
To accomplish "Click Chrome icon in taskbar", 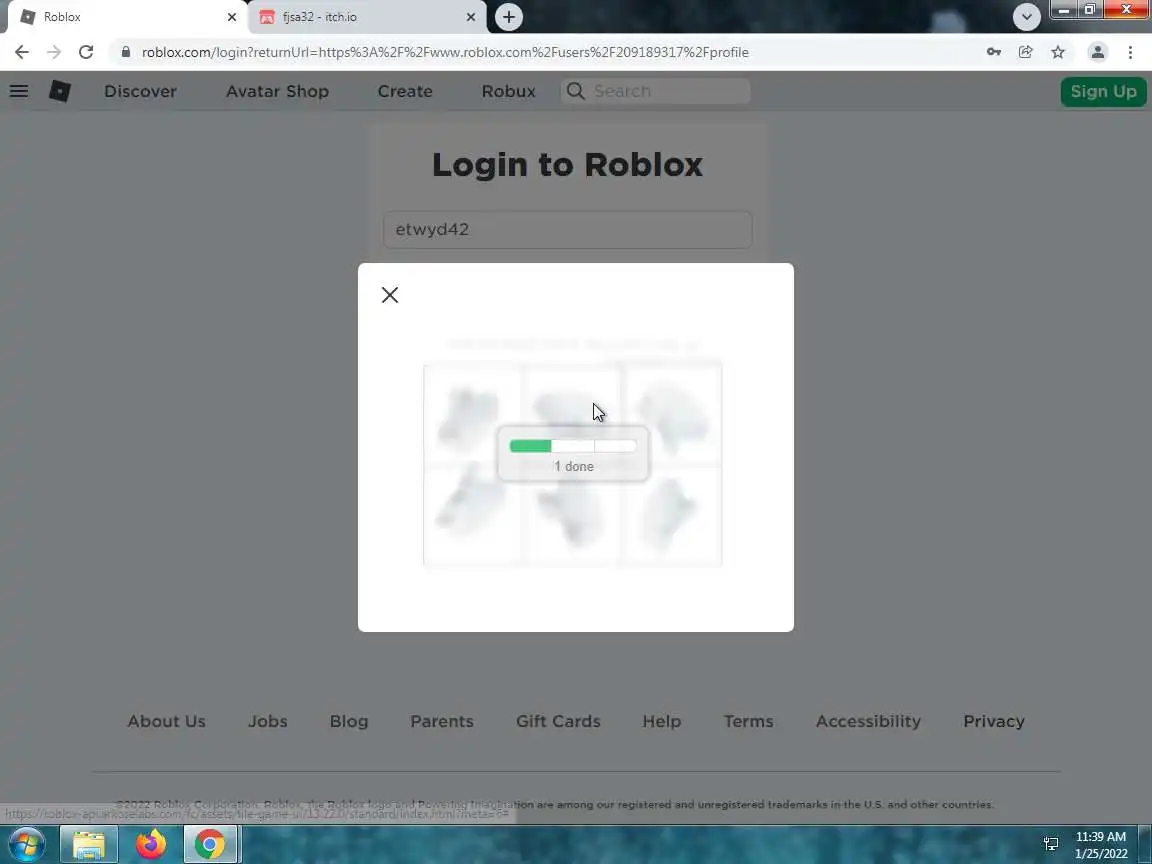I will pyautogui.click(x=210, y=844).
